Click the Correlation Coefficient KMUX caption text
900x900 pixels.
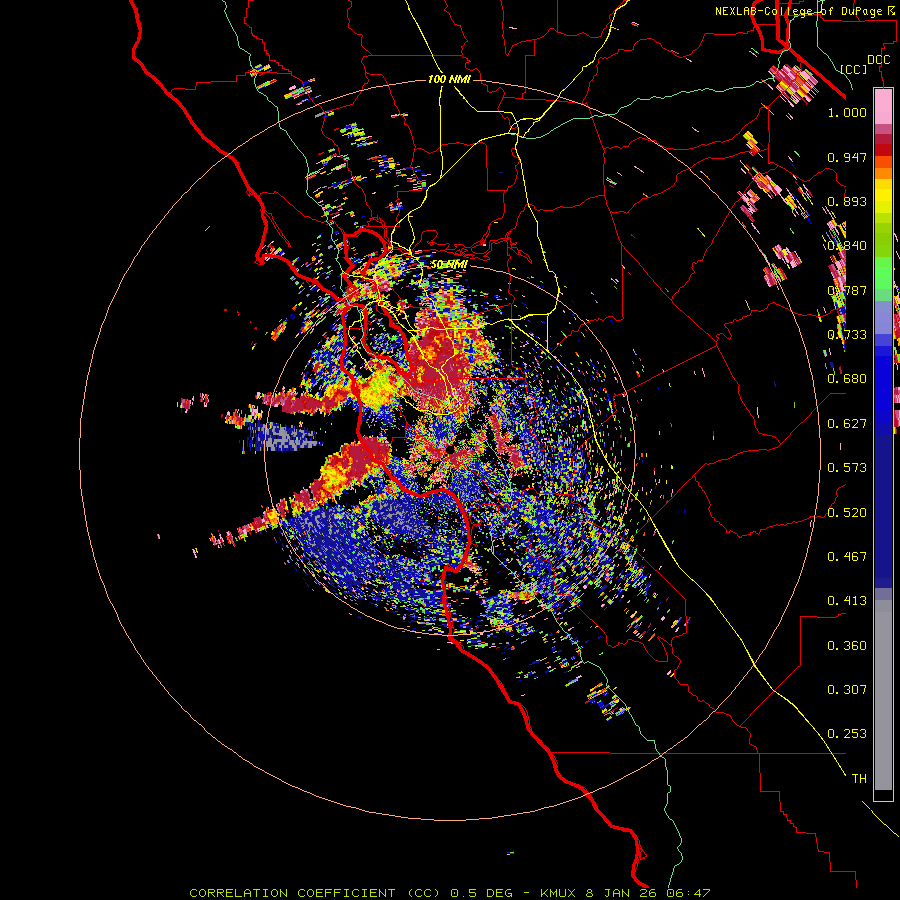click(x=450, y=893)
